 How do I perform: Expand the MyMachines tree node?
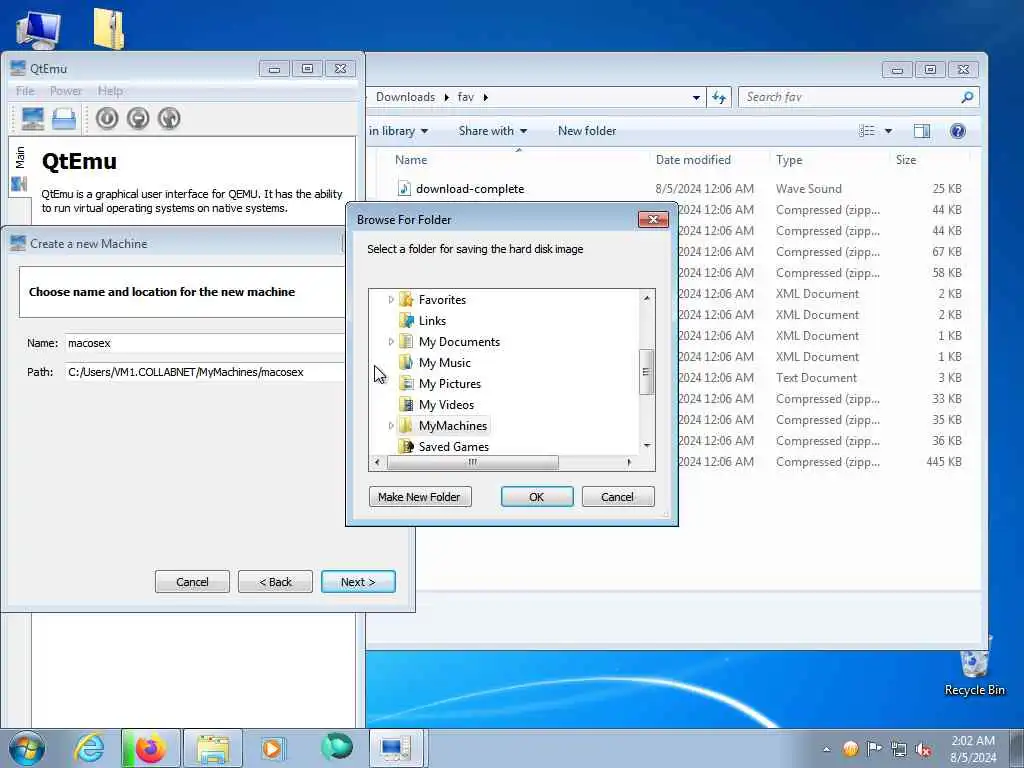pos(391,426)
